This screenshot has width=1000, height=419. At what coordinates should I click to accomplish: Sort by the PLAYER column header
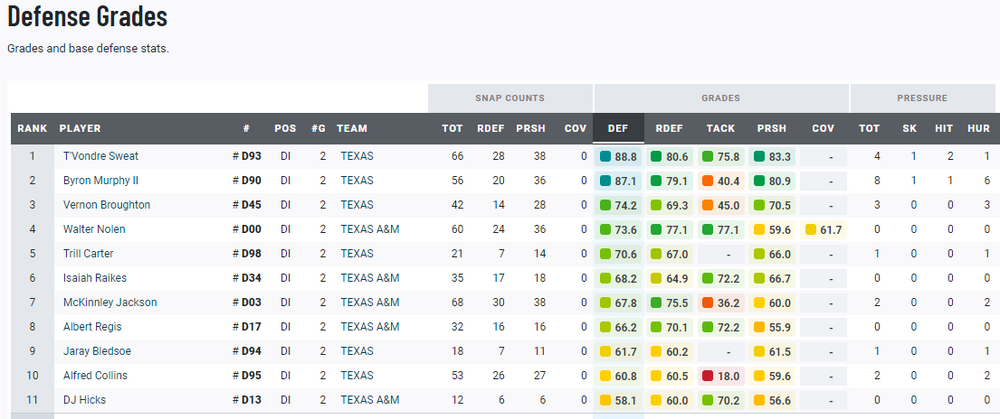pyautogui.click(x=80, y=129)
